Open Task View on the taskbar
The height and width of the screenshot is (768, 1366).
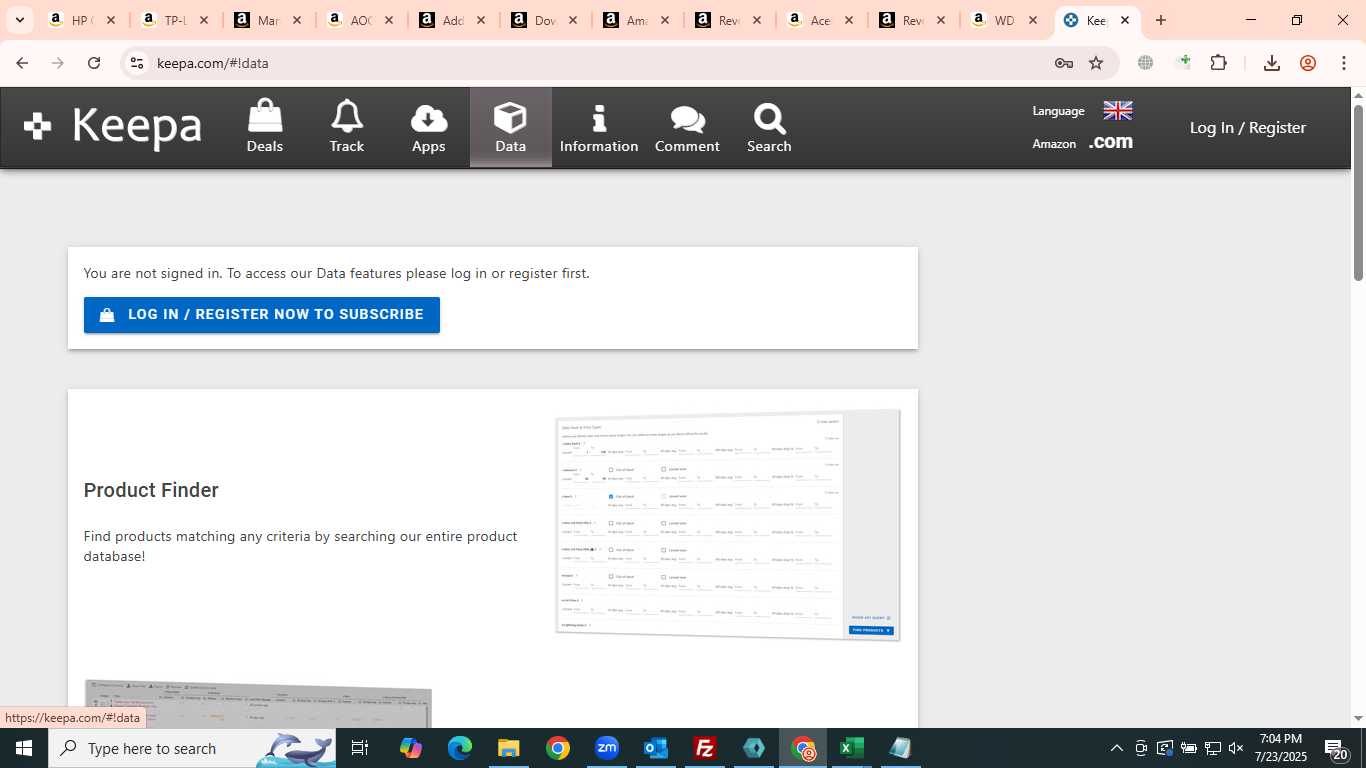(x=360, y=748)
